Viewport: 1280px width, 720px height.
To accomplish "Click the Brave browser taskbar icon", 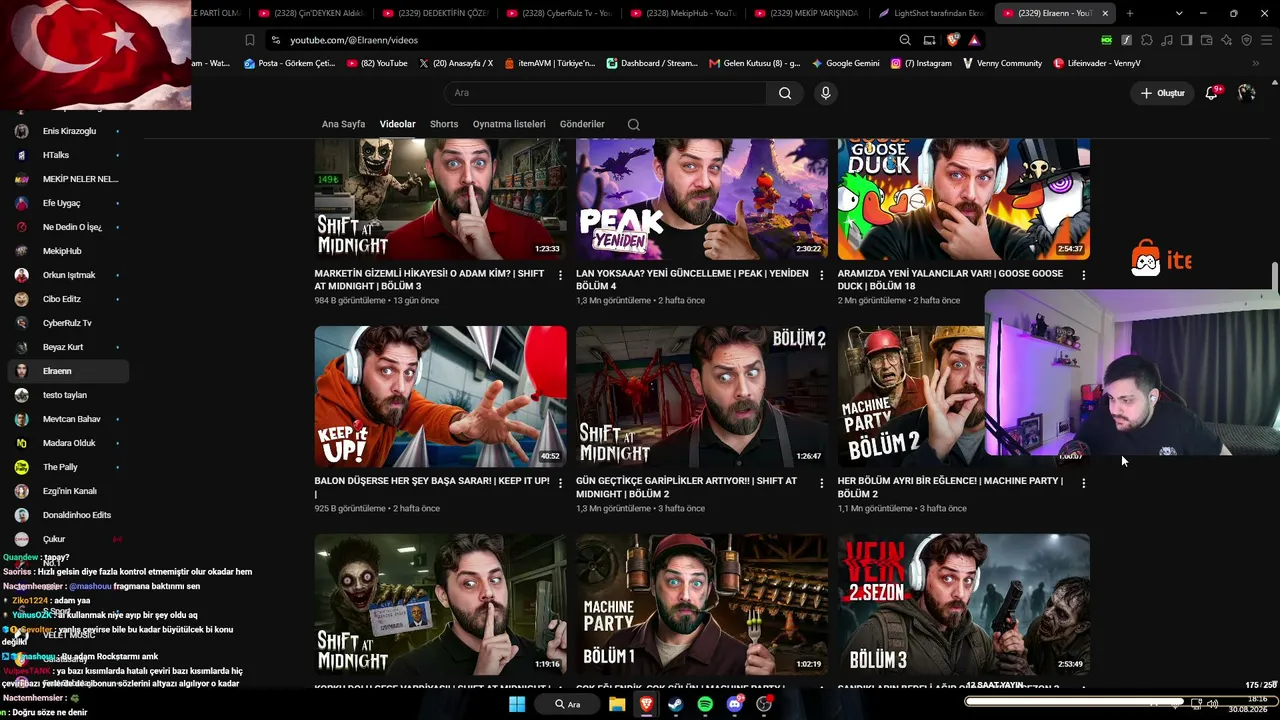I will [x=646, y=704].
